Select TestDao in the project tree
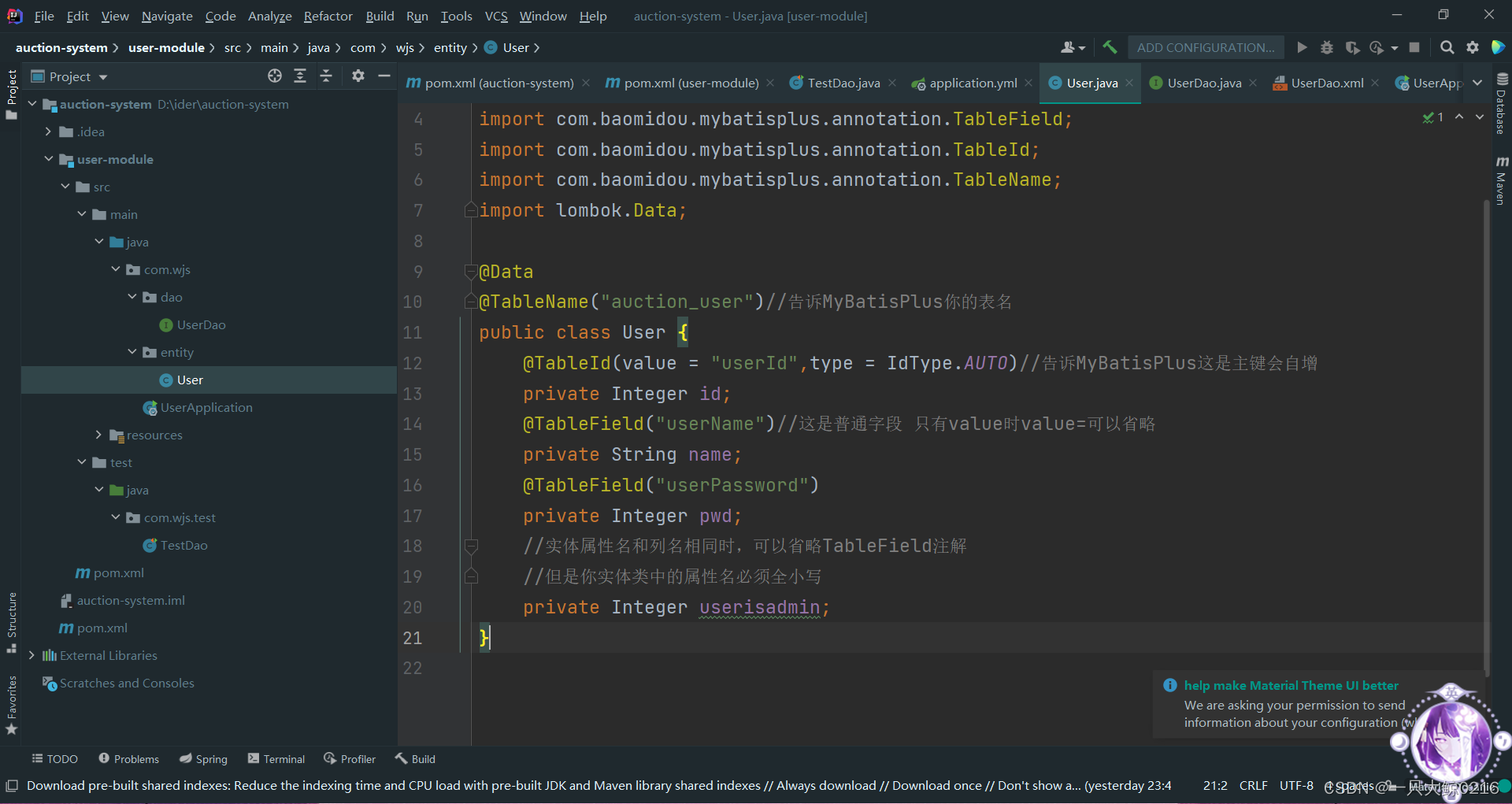 183,545
